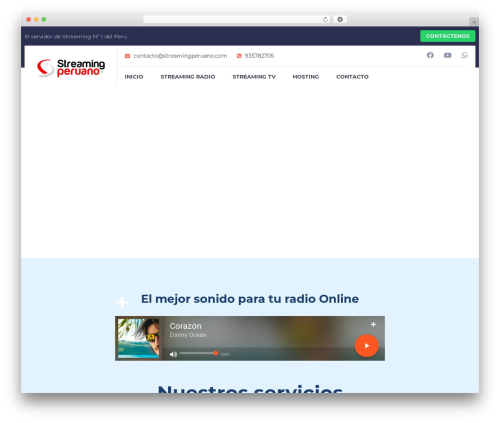Minimize the browser window yellow button

pos(36,20)
